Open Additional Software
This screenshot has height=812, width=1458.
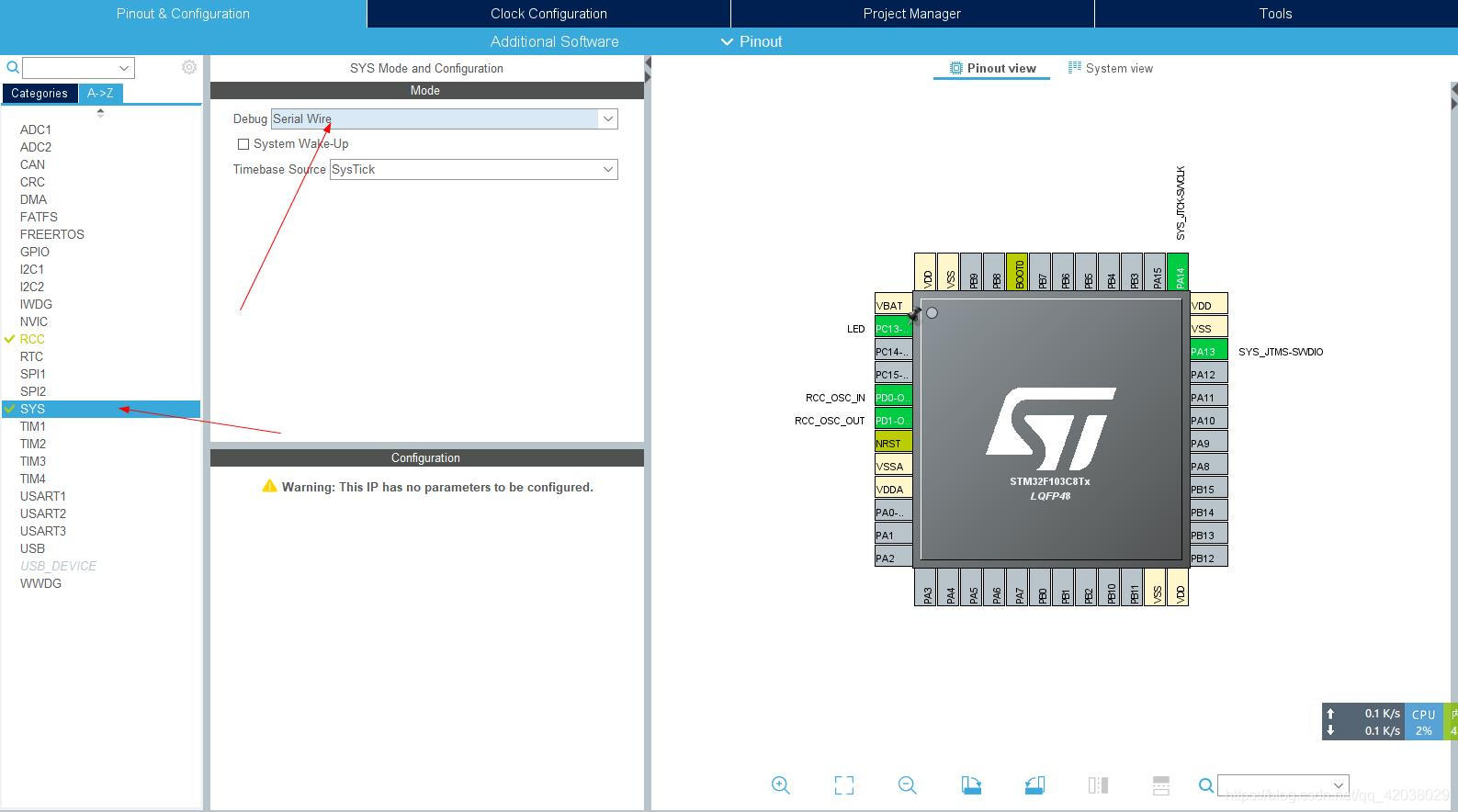(554, 41)
